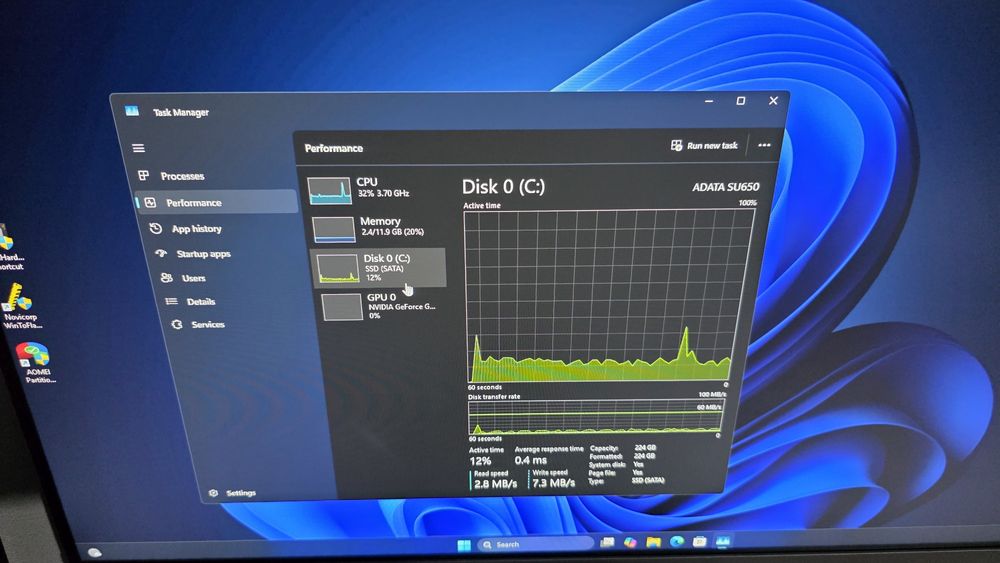The height and width of the screenshot is (563, 1000).
Task: Click the App history clock icon
Action: (x=155, y=228)
